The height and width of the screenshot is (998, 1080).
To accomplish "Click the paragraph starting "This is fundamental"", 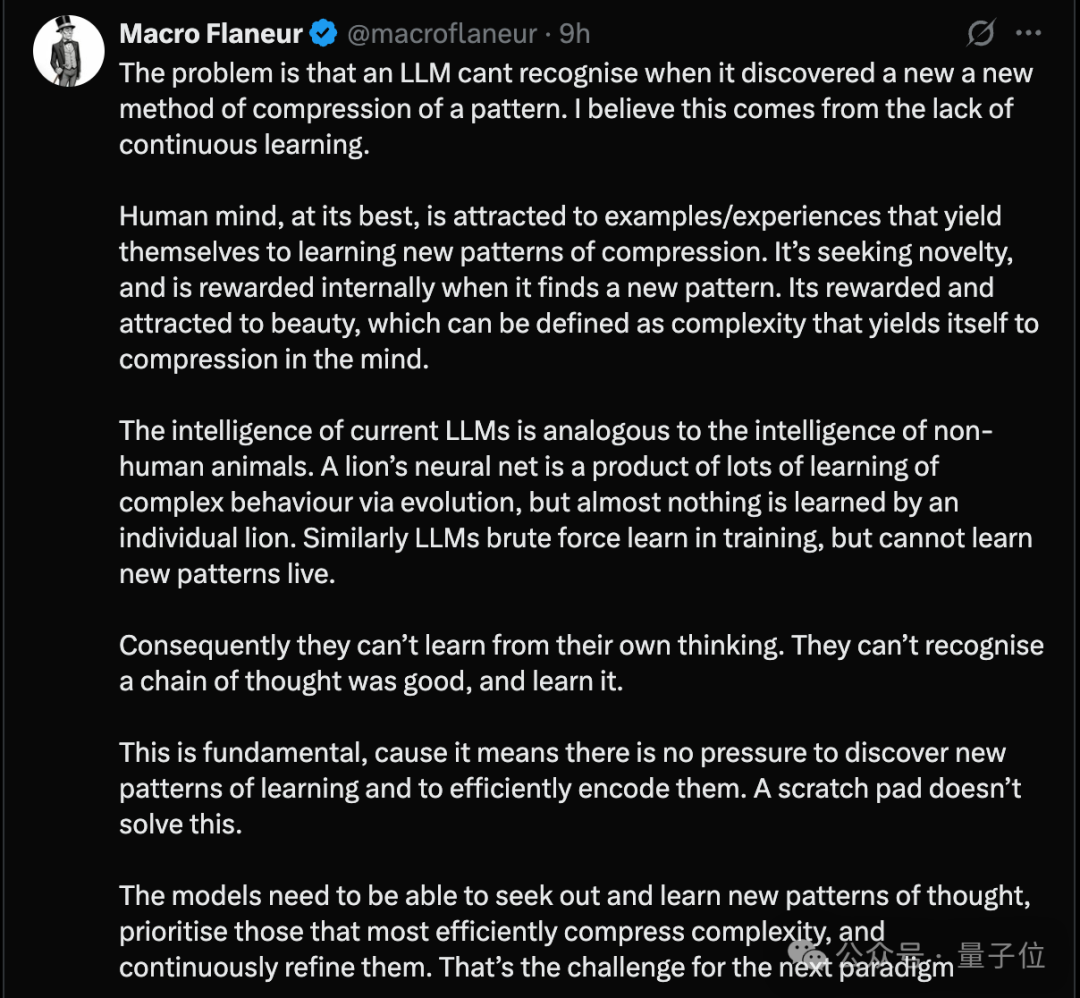I will [x=570, y=789].
